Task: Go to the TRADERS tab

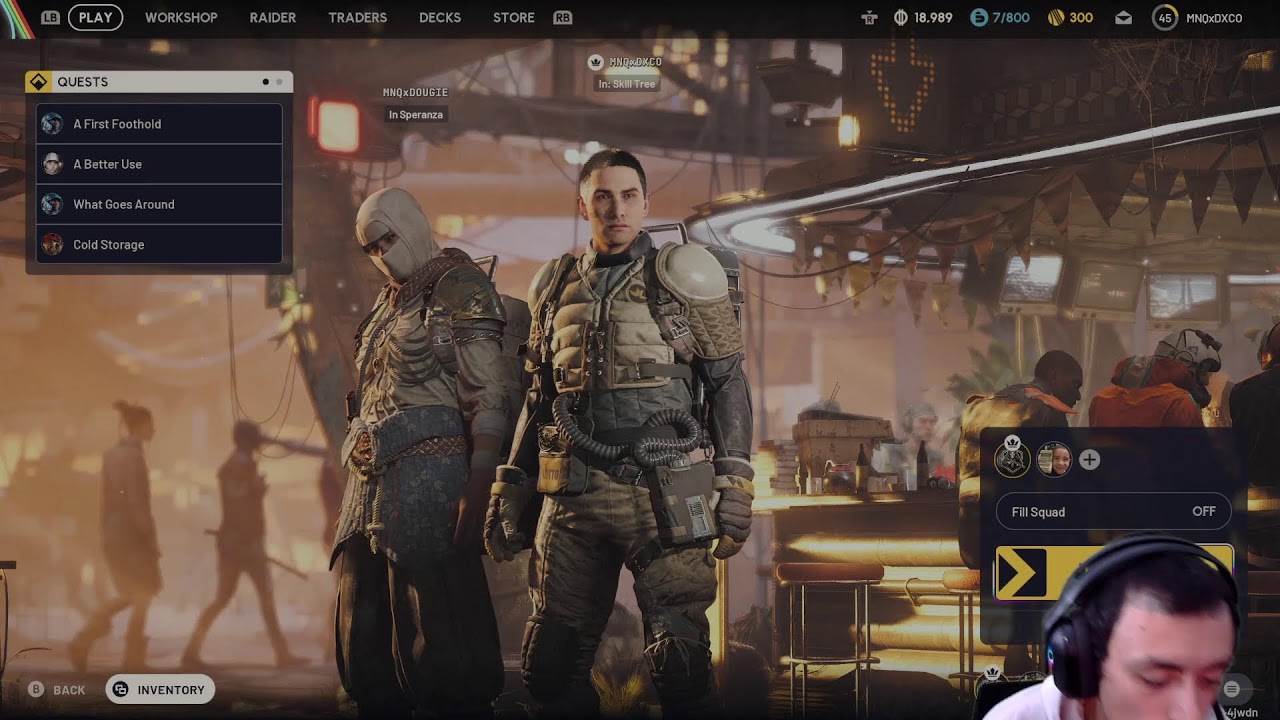Action: click(357, 17)
